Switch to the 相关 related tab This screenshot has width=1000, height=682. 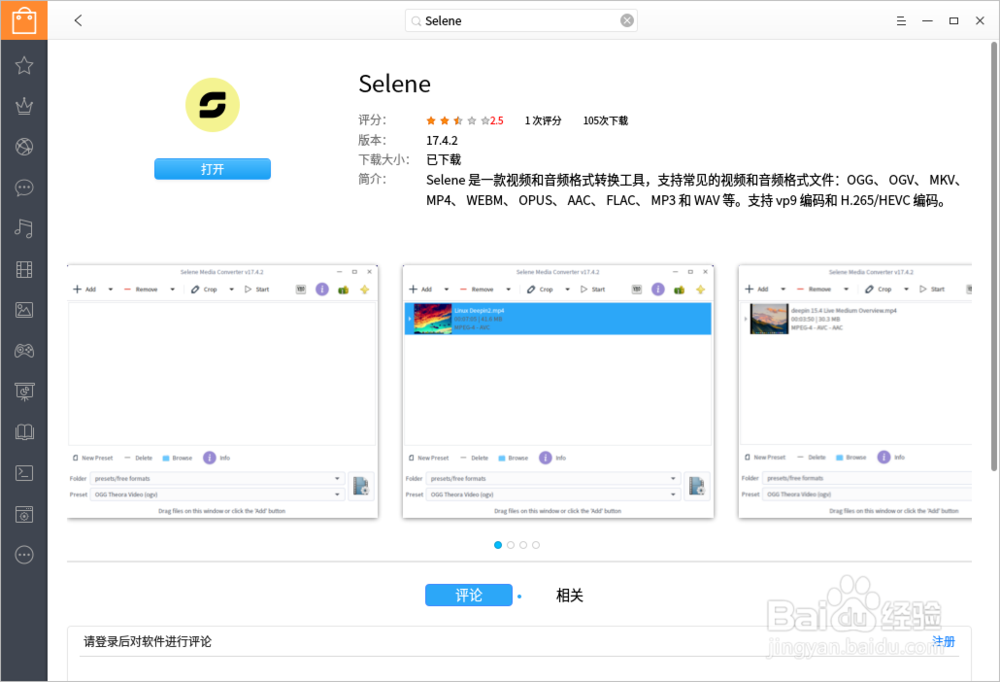tap(568, 594)
